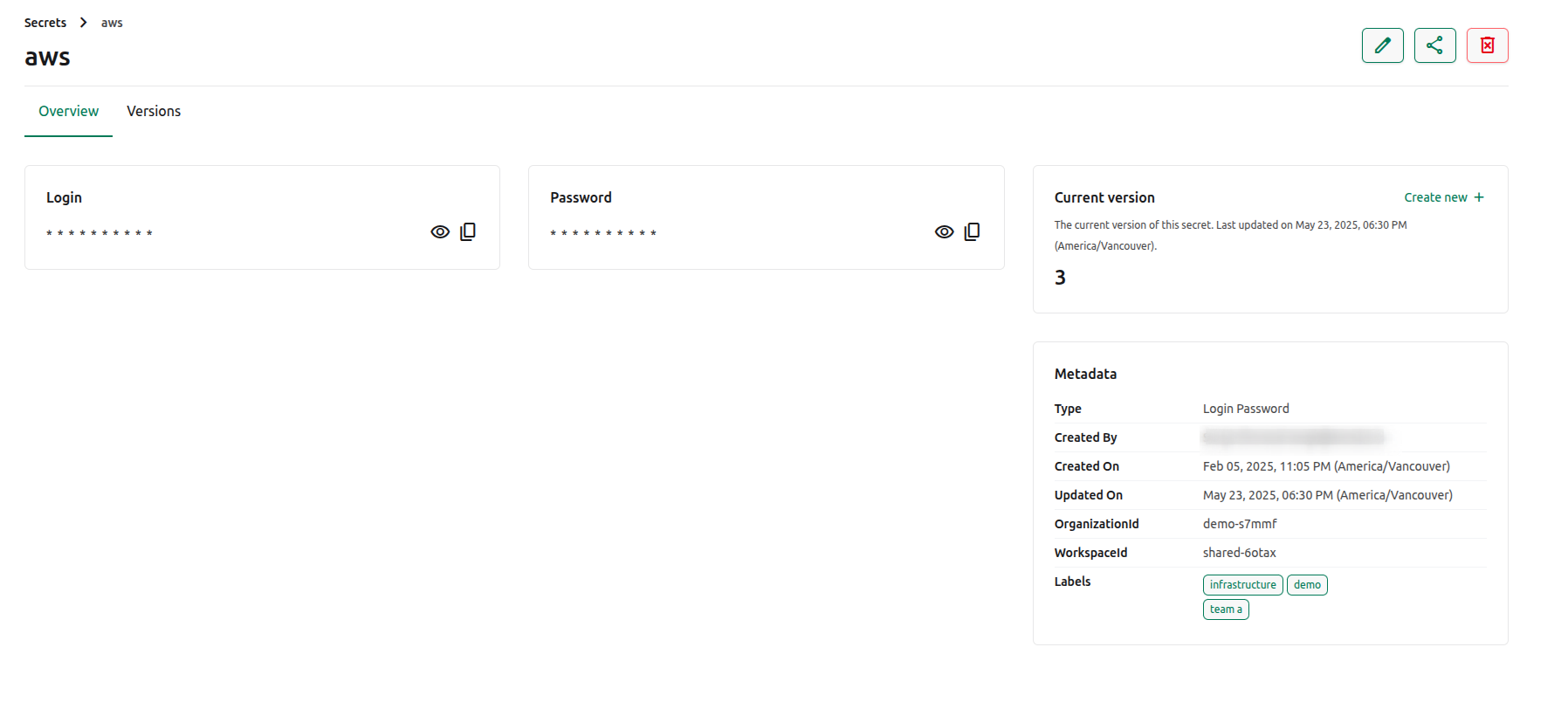
Task: Click the WorkspaceId field label
Action: pos(1090,553)
